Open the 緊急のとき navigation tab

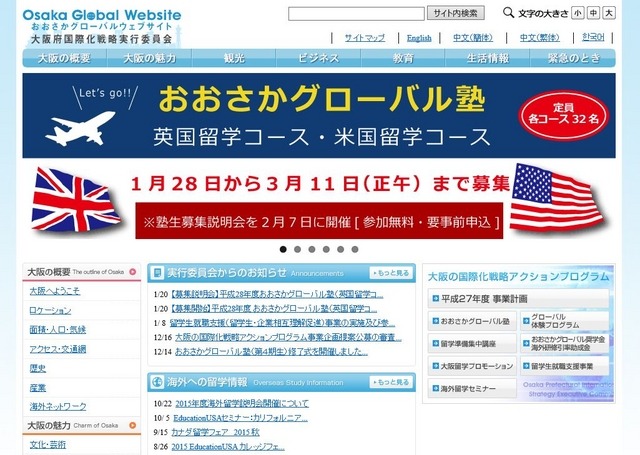click(x=573, y=58)
